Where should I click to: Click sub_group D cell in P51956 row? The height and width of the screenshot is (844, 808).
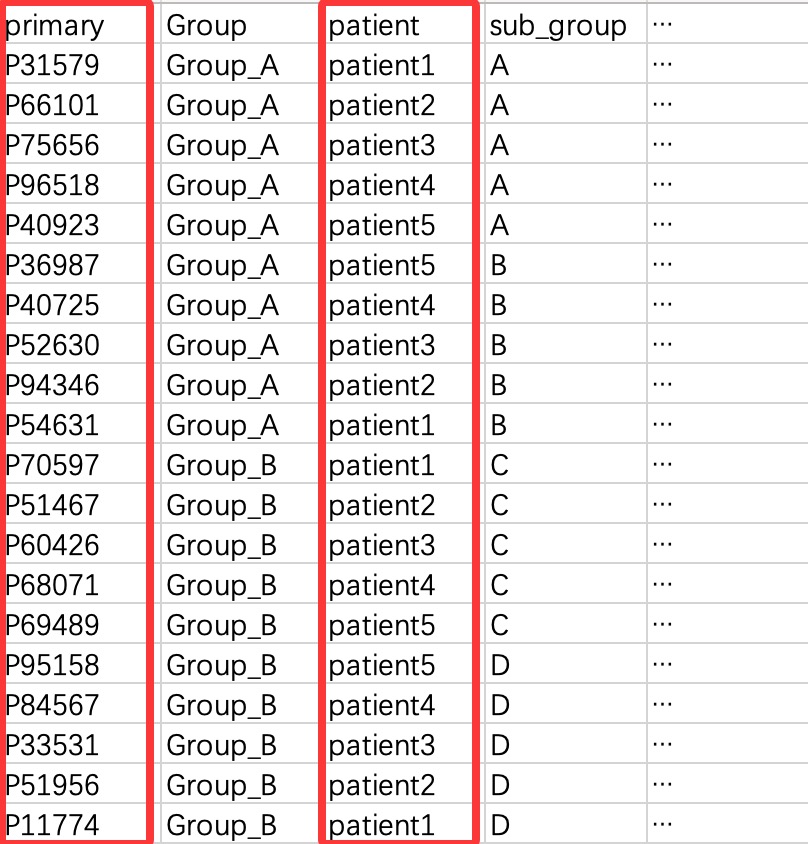[x=499, y=786]
